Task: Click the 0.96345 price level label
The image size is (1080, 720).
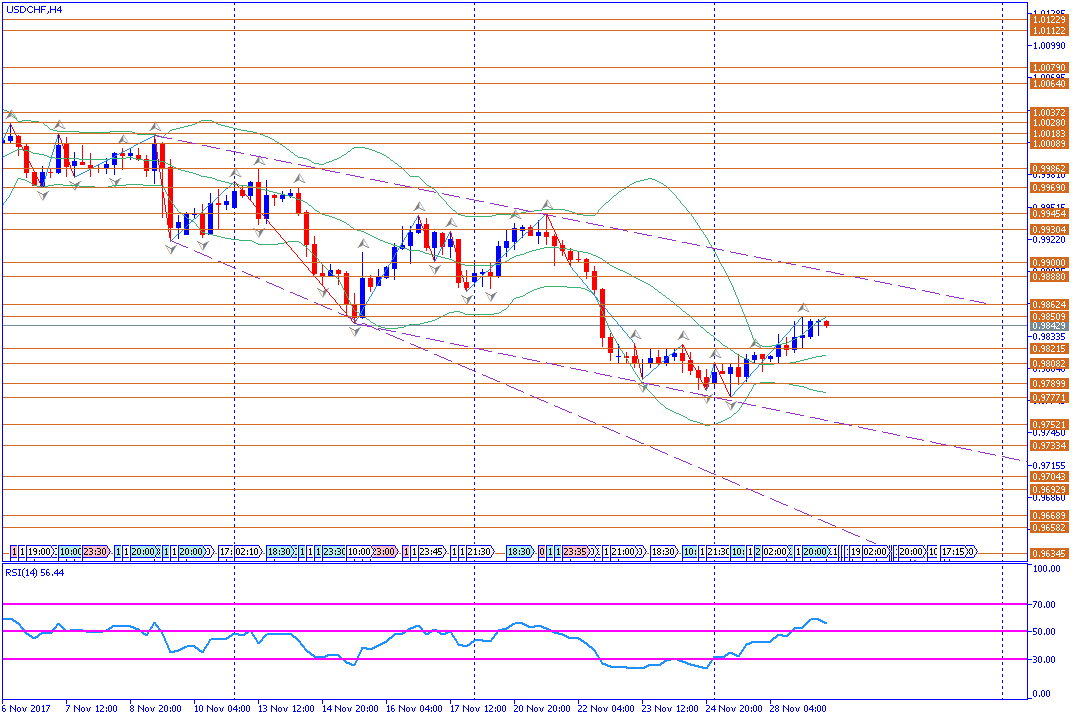Action: coord(1049,553)
